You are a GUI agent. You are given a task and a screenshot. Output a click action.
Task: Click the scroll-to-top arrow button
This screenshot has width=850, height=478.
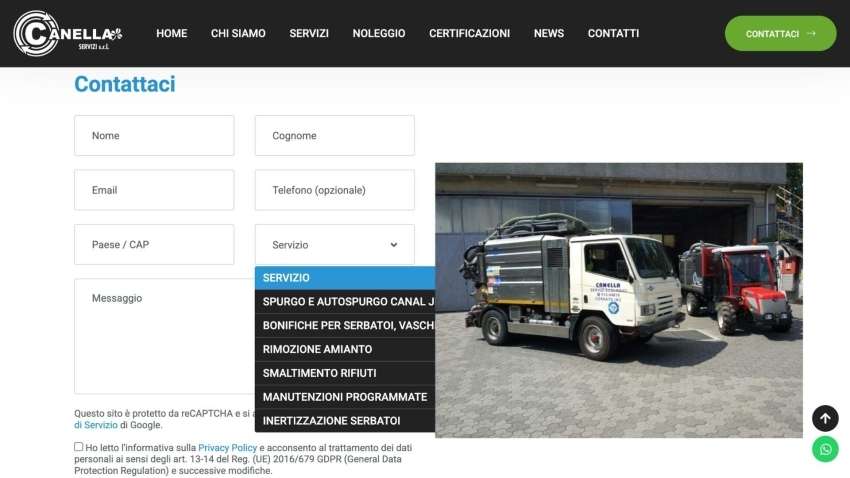click(825, 418)
